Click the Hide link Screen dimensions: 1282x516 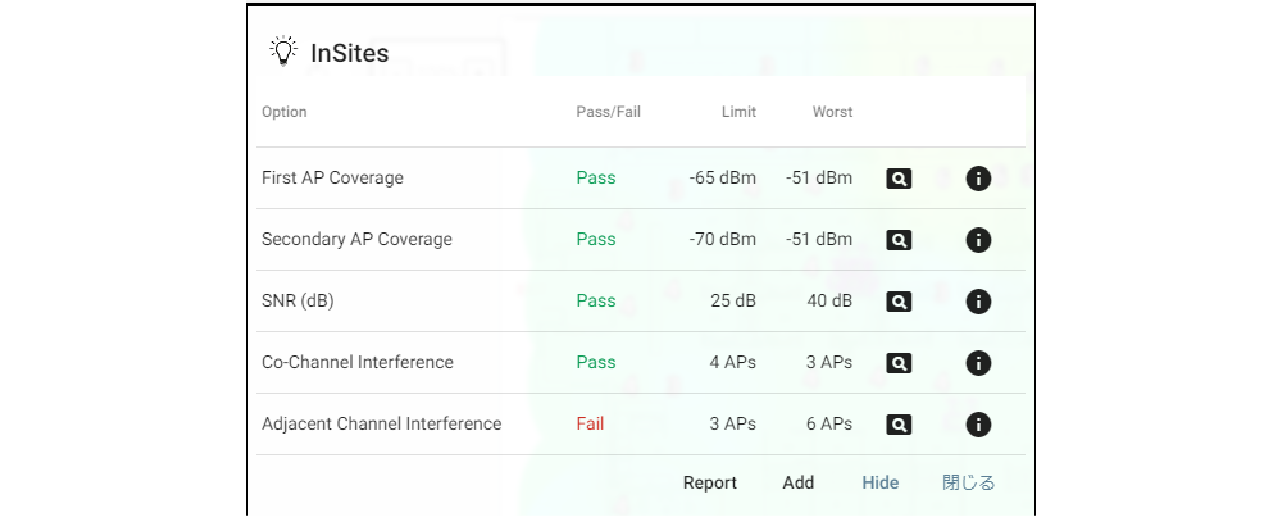pos(880,483)
